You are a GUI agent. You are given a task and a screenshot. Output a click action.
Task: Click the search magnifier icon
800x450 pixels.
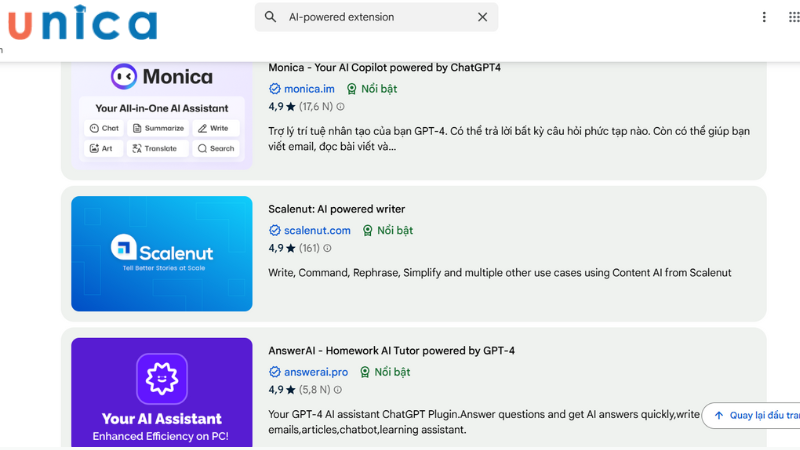tap(271, 17)
